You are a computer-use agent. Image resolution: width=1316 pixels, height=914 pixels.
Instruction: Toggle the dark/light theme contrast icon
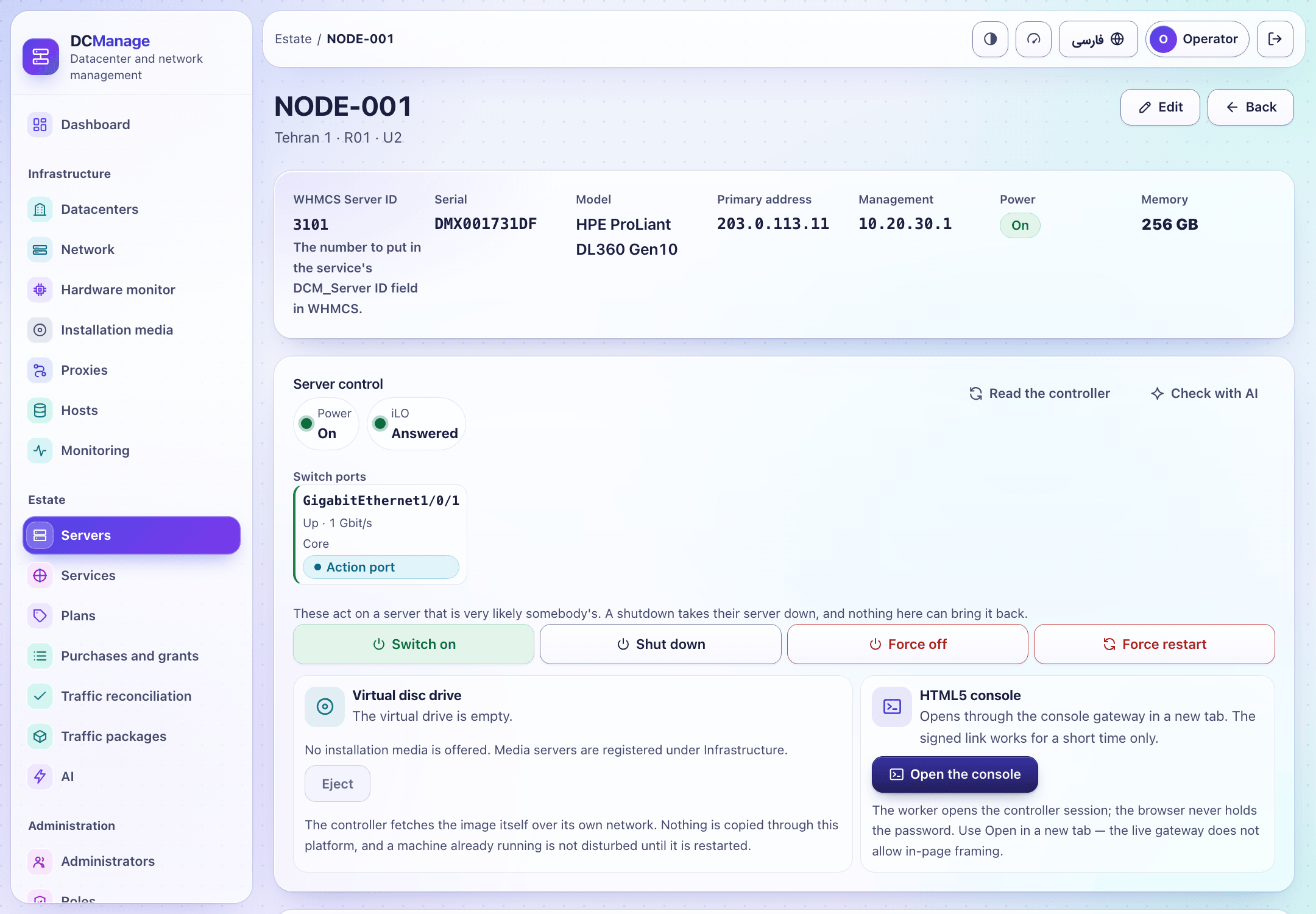[x=990, y=39]
